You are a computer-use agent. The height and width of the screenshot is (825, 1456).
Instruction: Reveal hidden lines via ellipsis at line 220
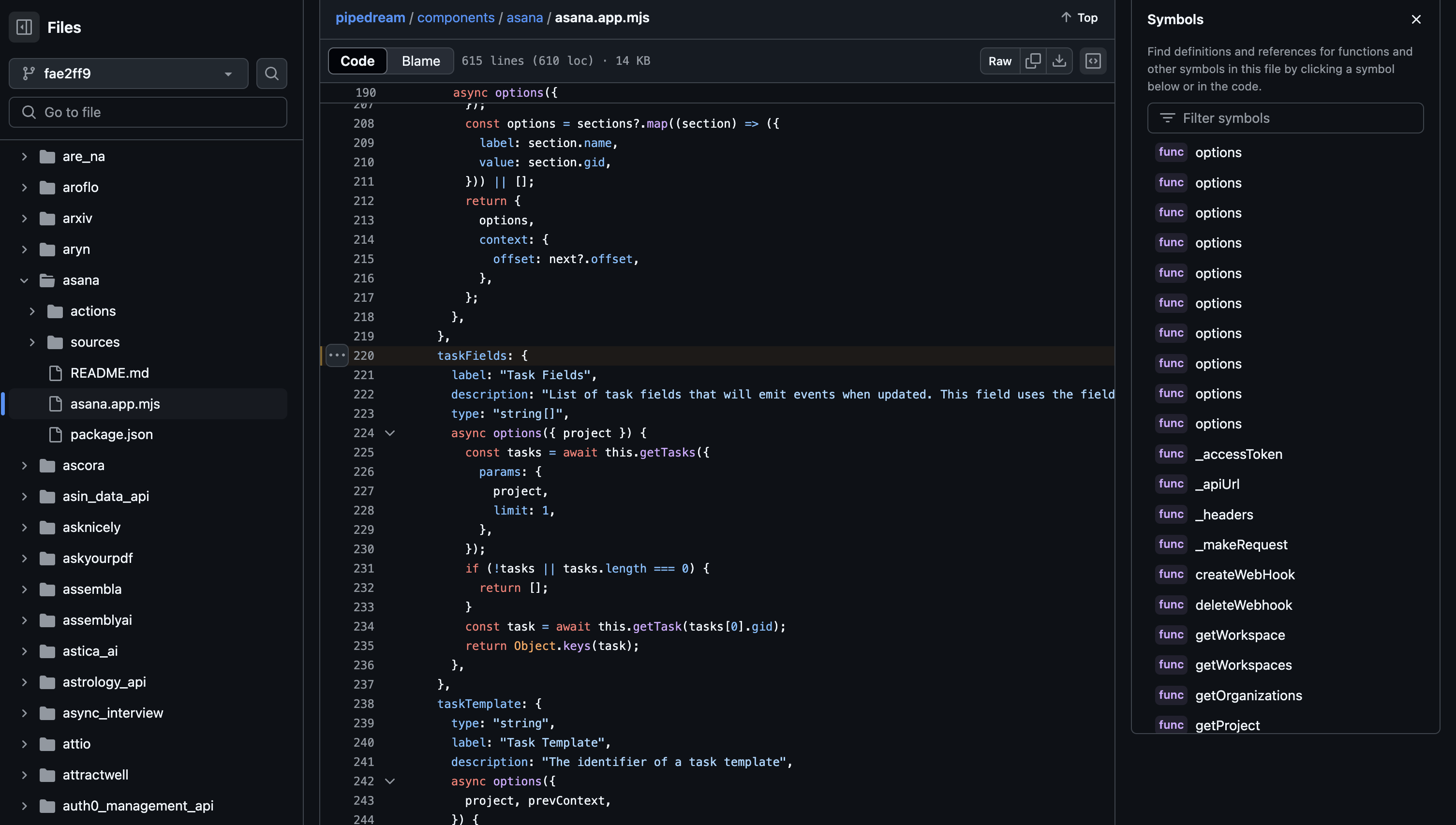337,355
